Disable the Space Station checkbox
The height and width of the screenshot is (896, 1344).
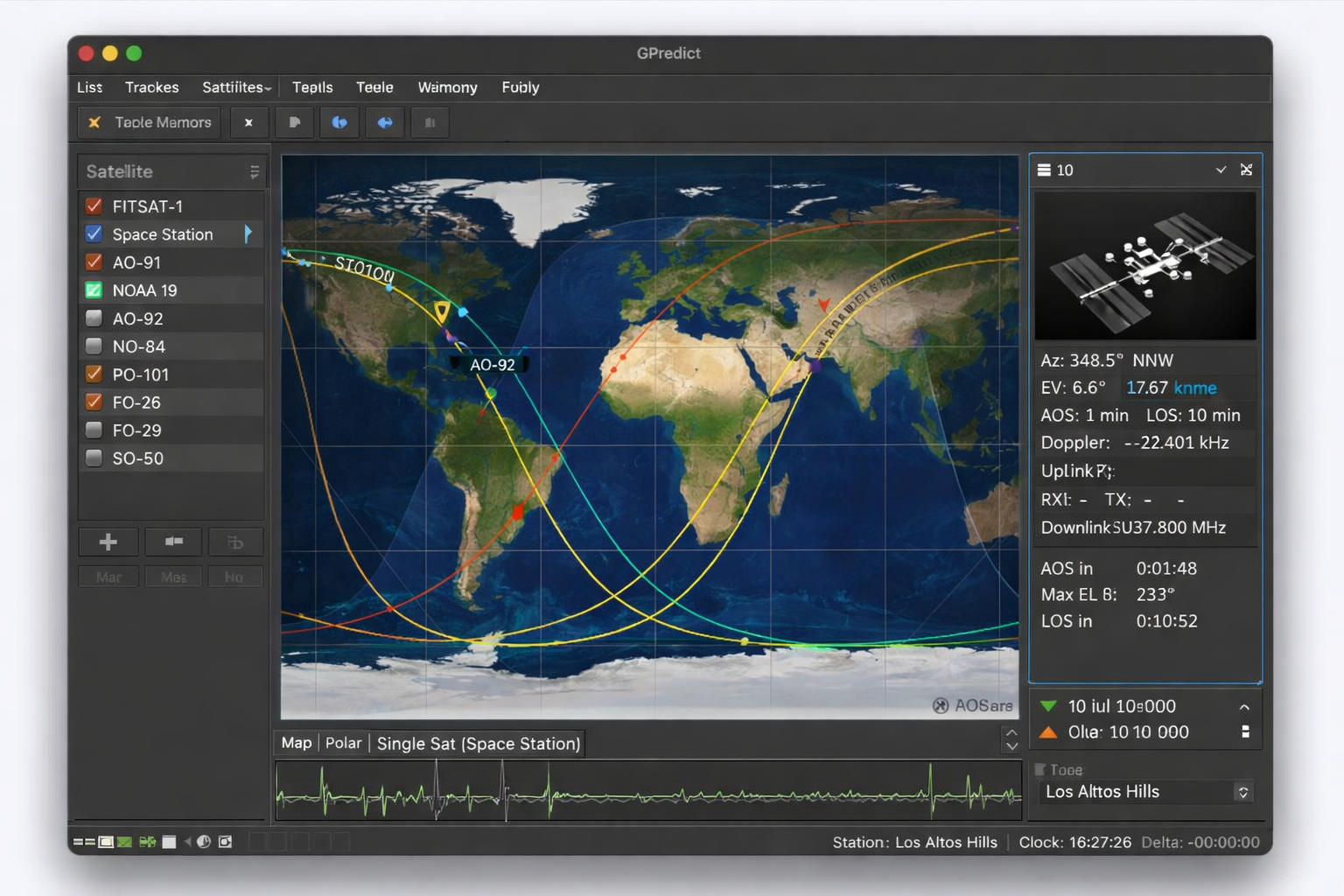click(x=94, y=234)
